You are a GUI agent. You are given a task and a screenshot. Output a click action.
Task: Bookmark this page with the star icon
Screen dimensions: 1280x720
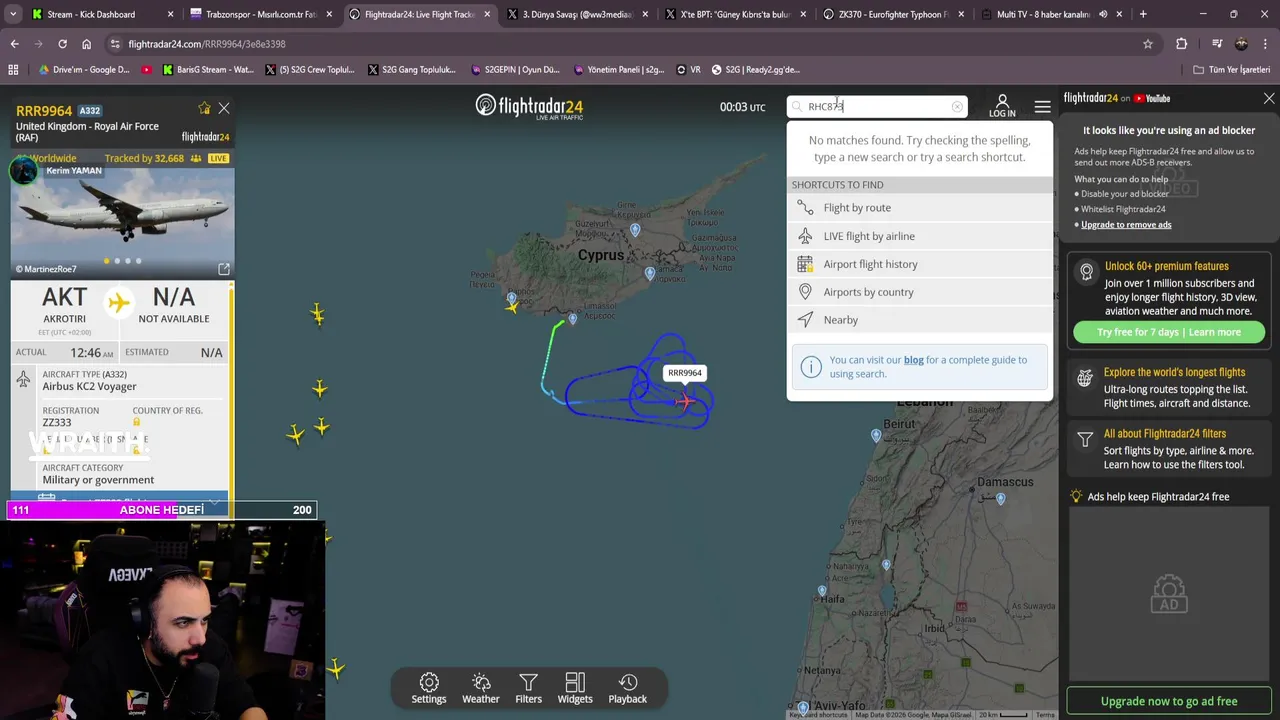pyautogui.click(x=1148, y=44)
